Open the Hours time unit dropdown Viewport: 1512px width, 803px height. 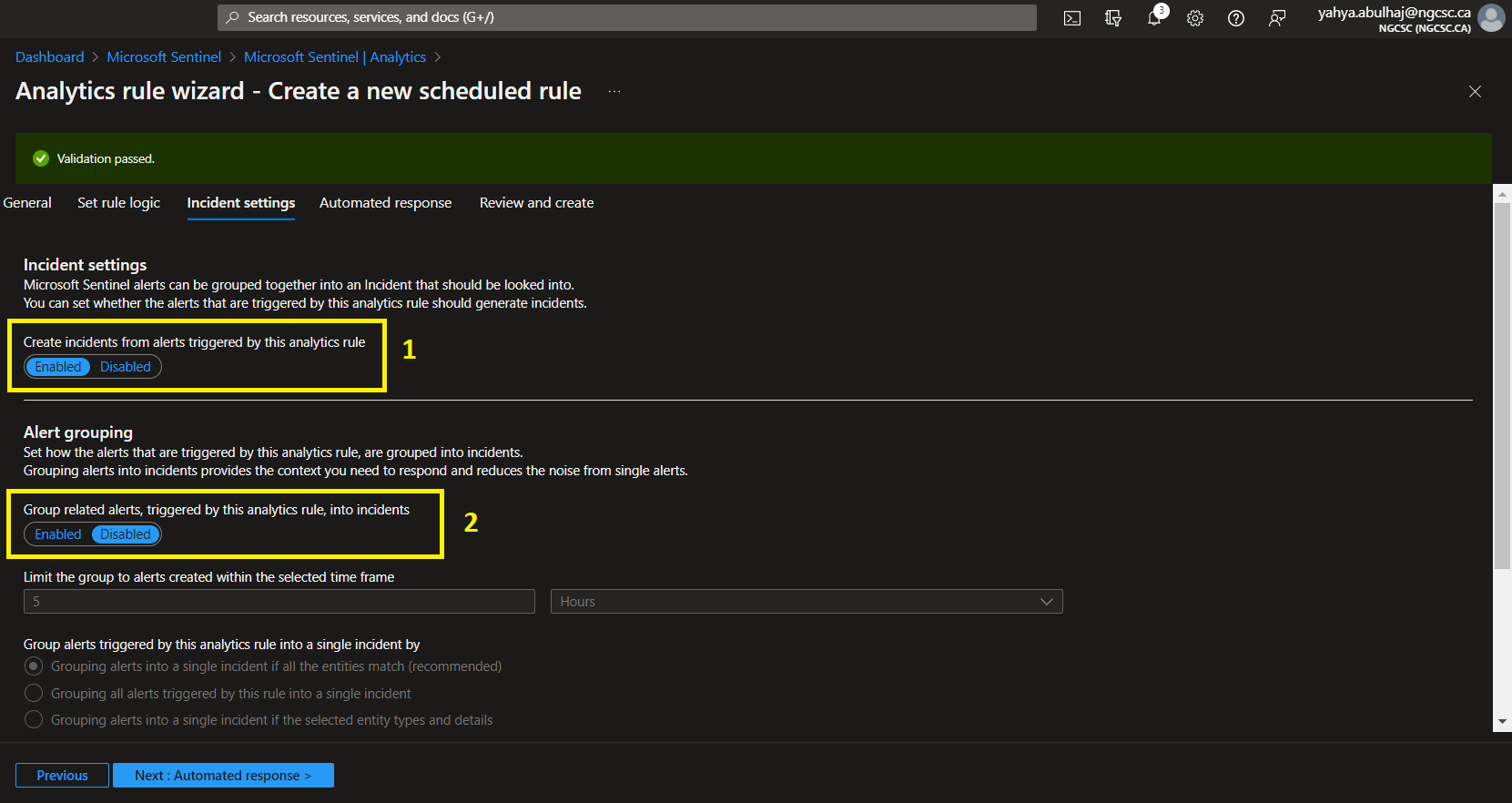coord(807,602)
